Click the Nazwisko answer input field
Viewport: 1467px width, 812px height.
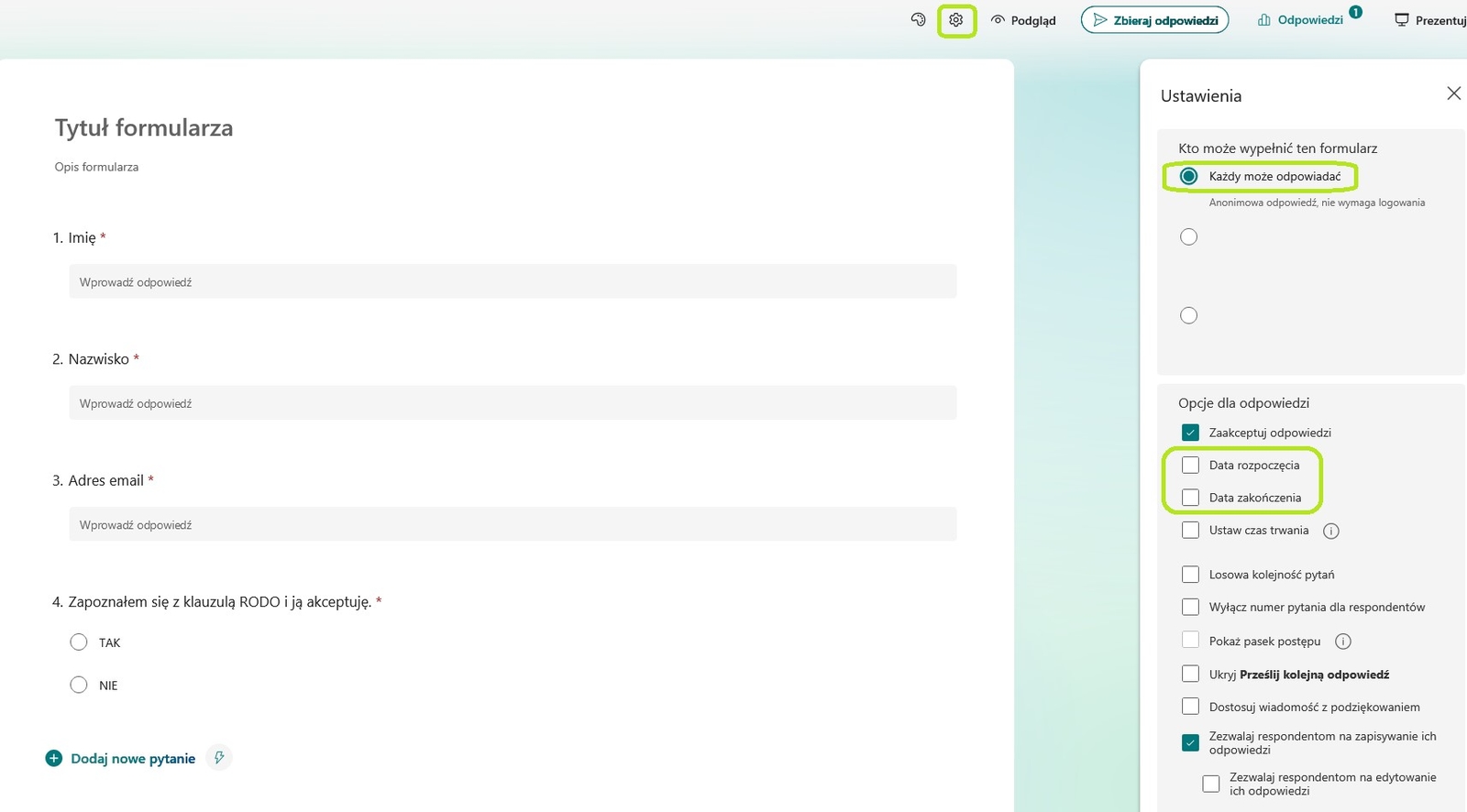point(513,402)
